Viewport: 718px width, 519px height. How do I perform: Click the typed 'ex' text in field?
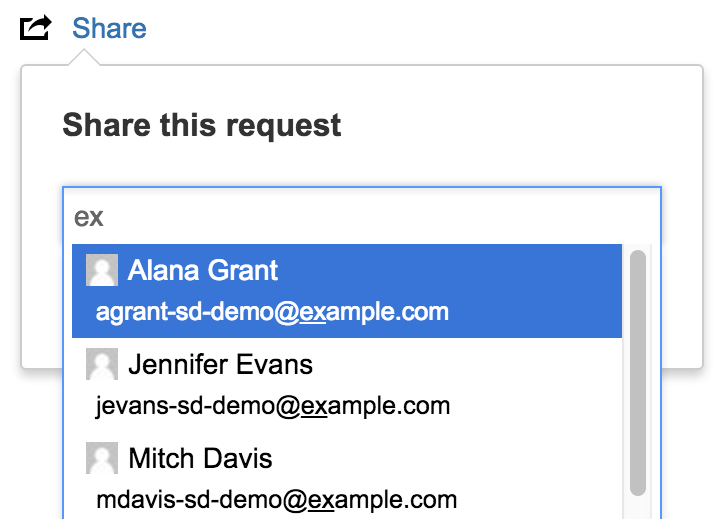pyautogui.click(x=89, y=217)
